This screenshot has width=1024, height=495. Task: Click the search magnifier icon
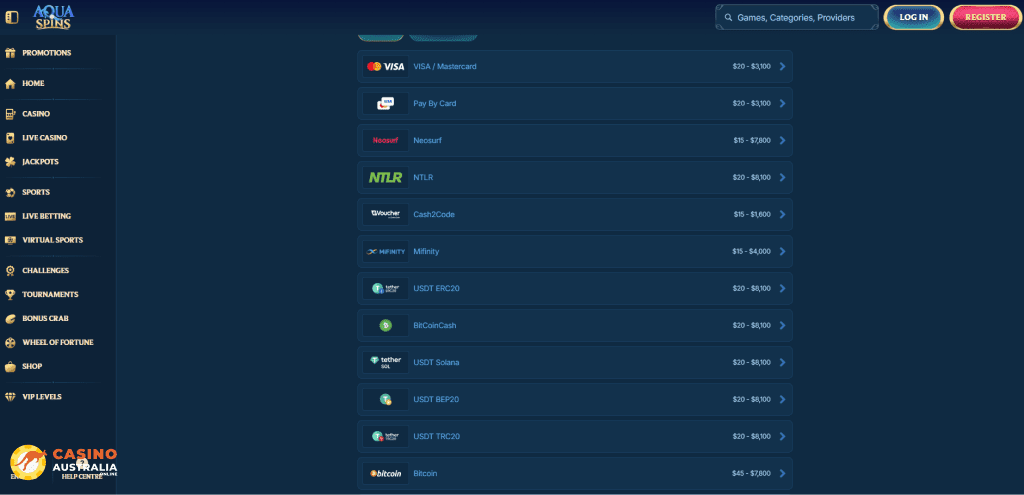(x=728, y=18)
